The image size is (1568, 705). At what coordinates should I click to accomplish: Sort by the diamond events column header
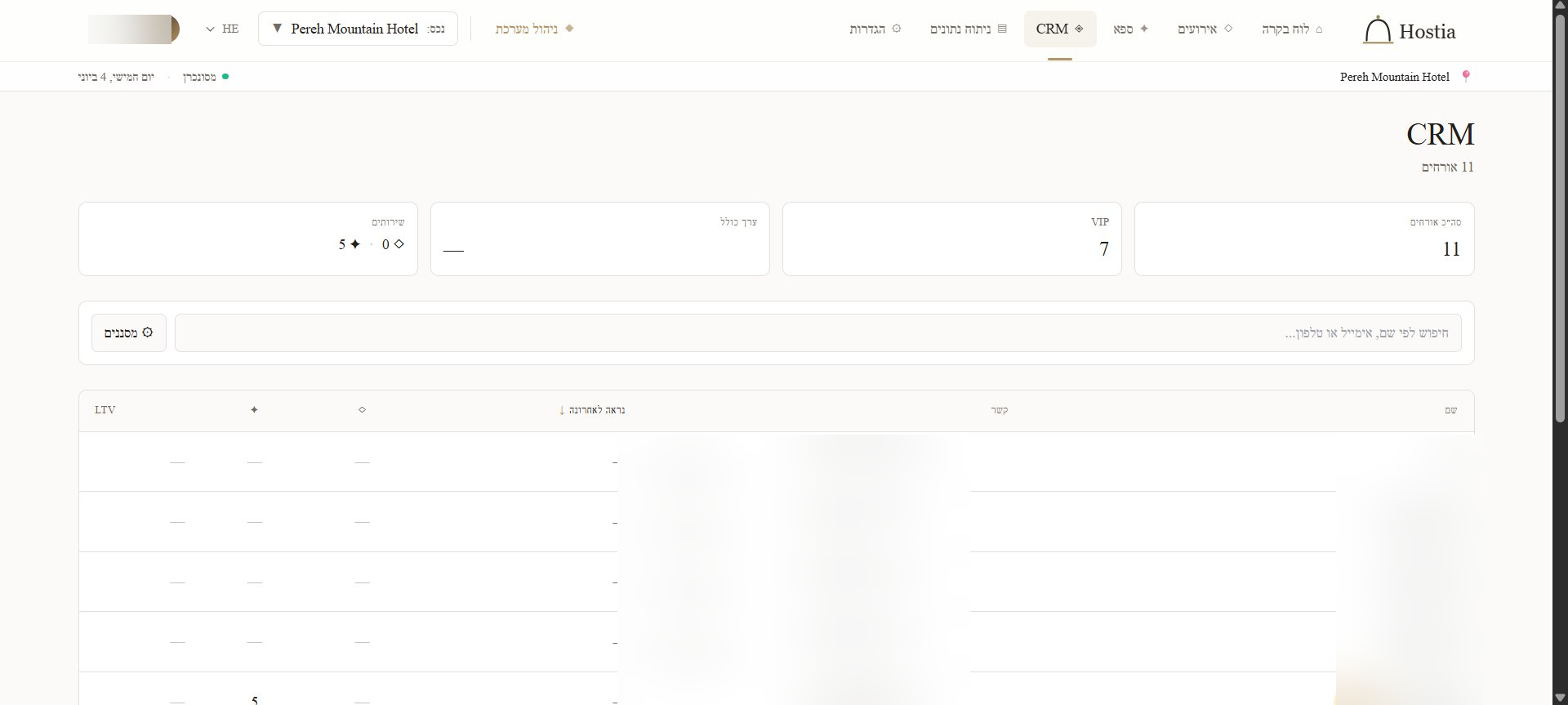click(x=362, y=410)
